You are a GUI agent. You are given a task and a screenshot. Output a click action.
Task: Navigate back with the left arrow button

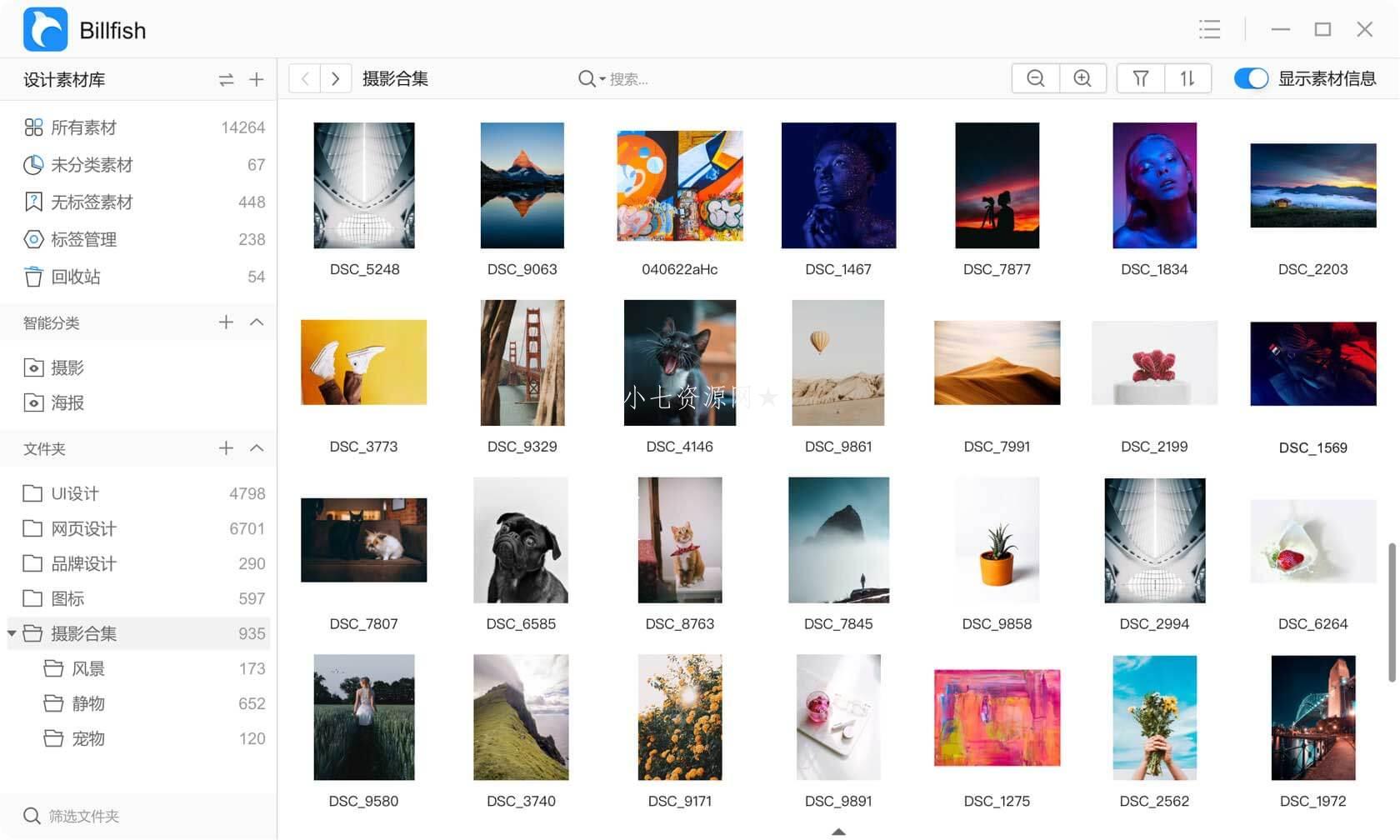tap(304, 77)
